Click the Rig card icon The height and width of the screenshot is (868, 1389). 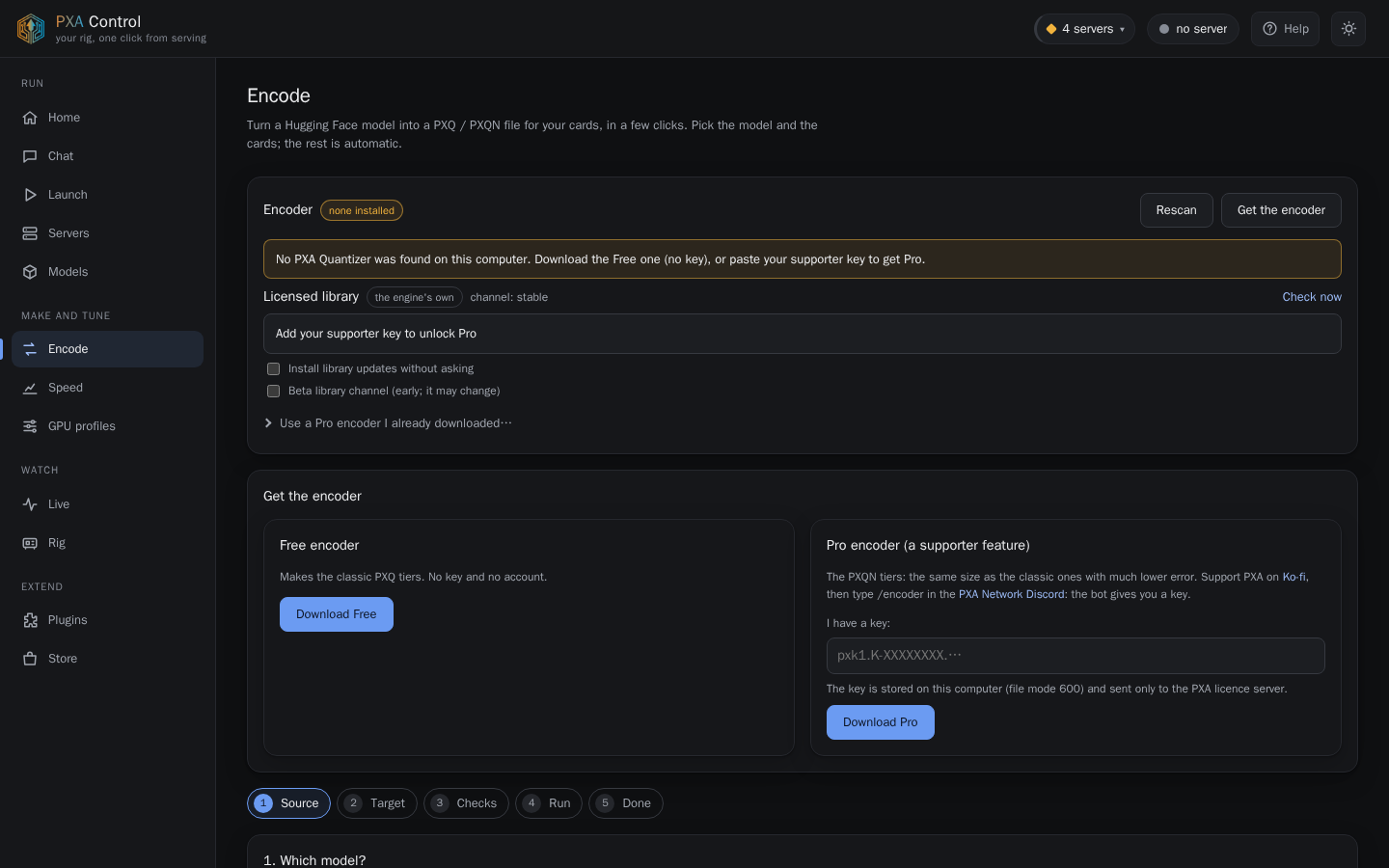30,543
